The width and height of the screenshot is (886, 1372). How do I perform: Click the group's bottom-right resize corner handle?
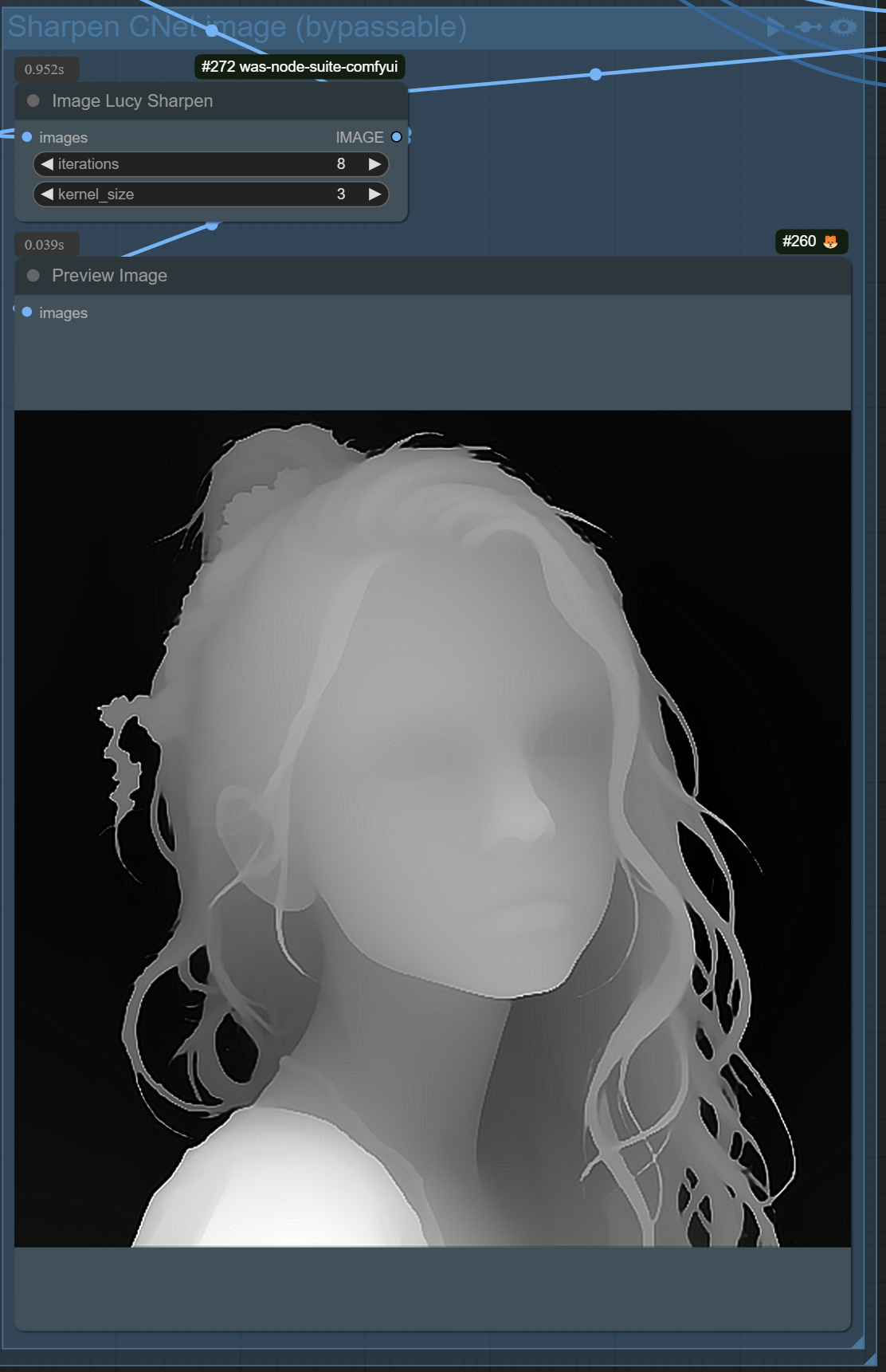(x=859, y=1343)
